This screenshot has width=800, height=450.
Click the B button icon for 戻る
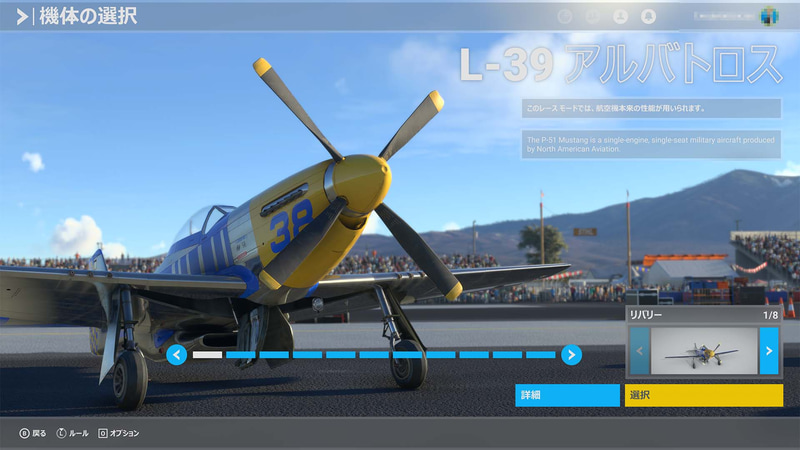pos(24,433)
